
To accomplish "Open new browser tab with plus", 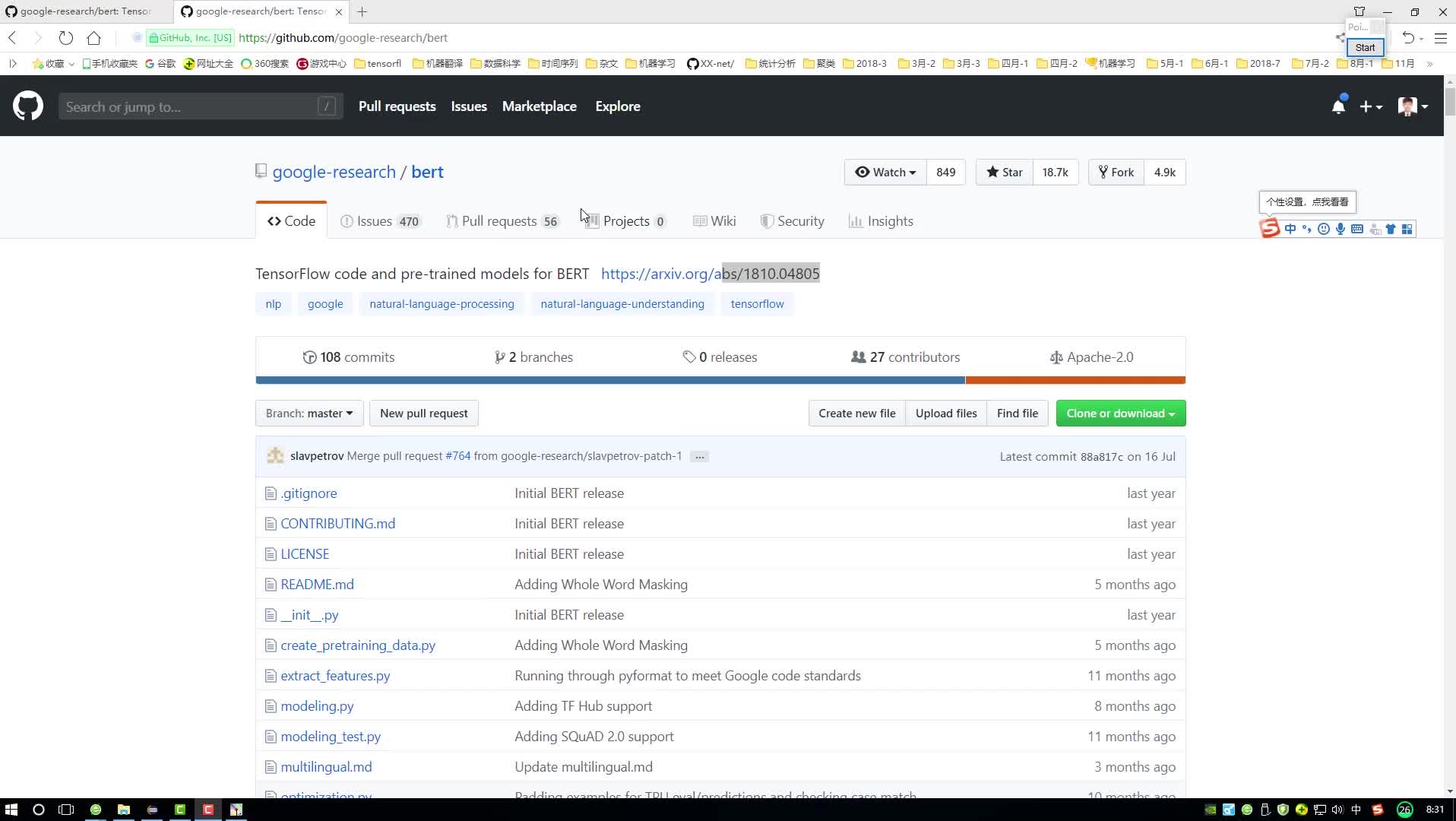I will [362, 11].
